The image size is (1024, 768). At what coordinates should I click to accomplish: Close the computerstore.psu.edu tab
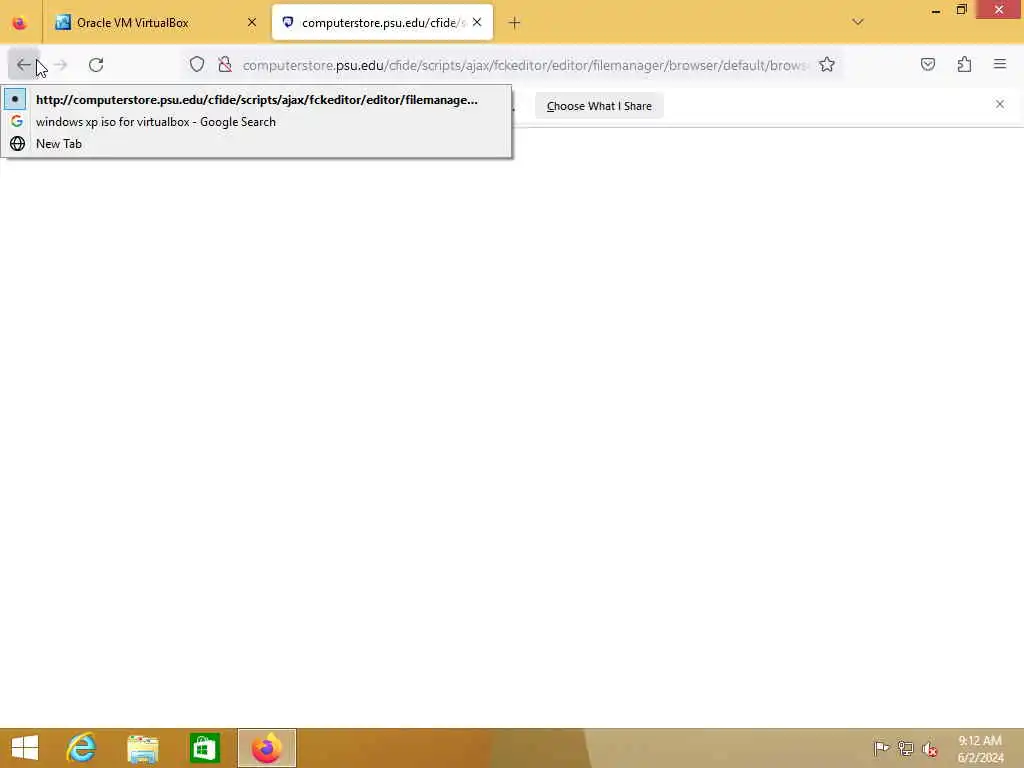[x=477, y=23]
